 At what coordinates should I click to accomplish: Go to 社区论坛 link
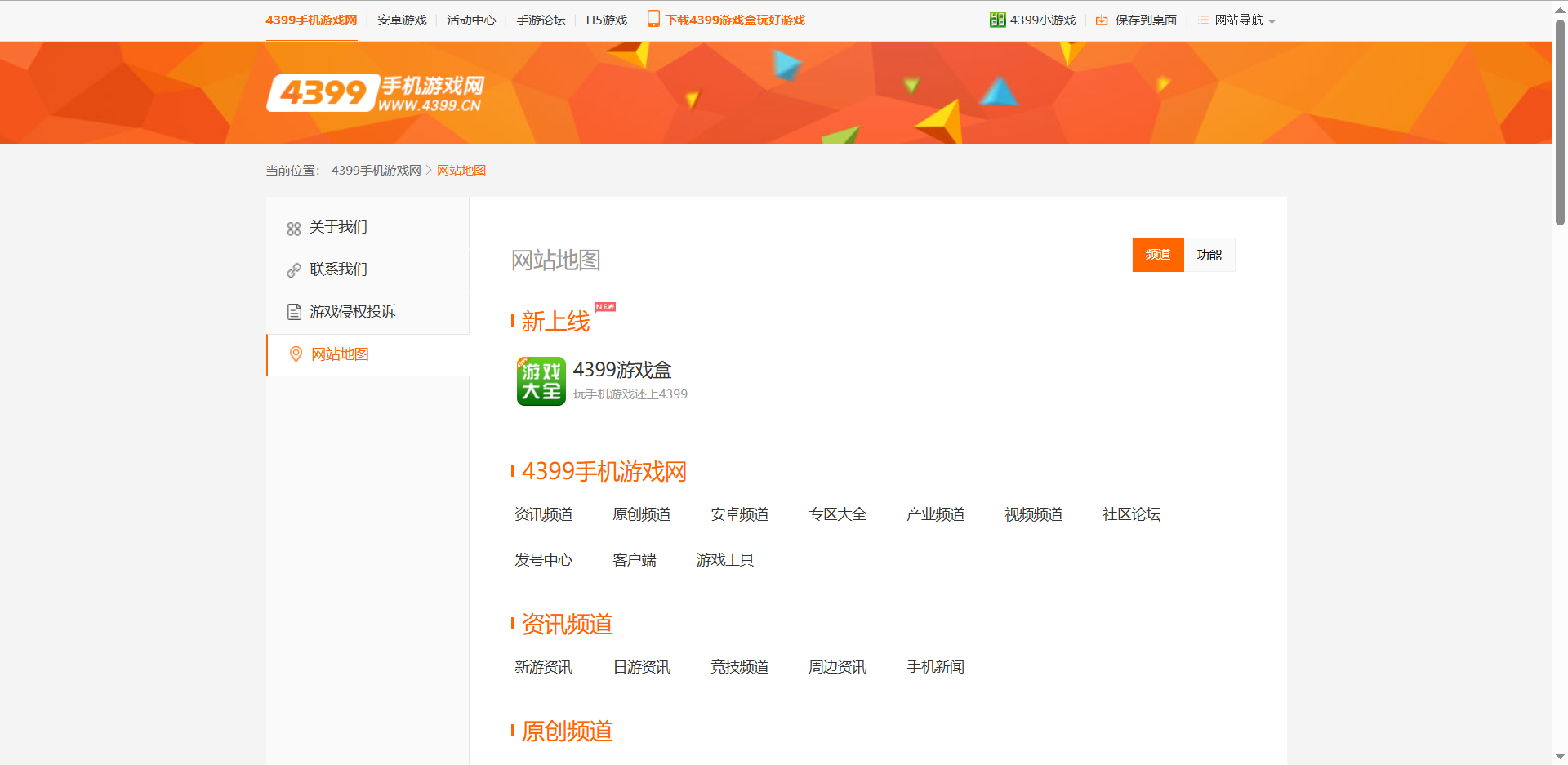1132,514
